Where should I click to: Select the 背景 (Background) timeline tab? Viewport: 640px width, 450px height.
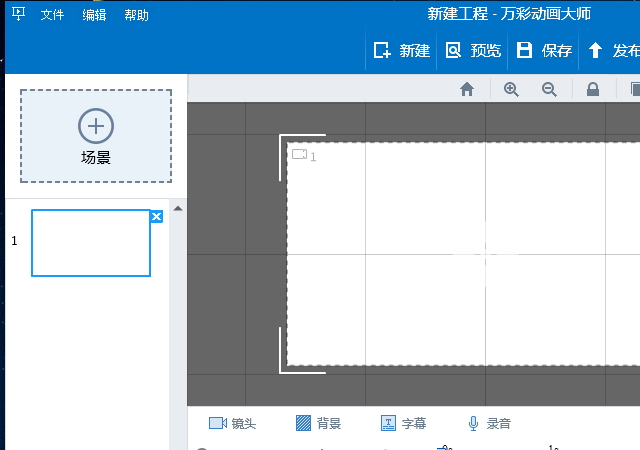click(318, 423)
